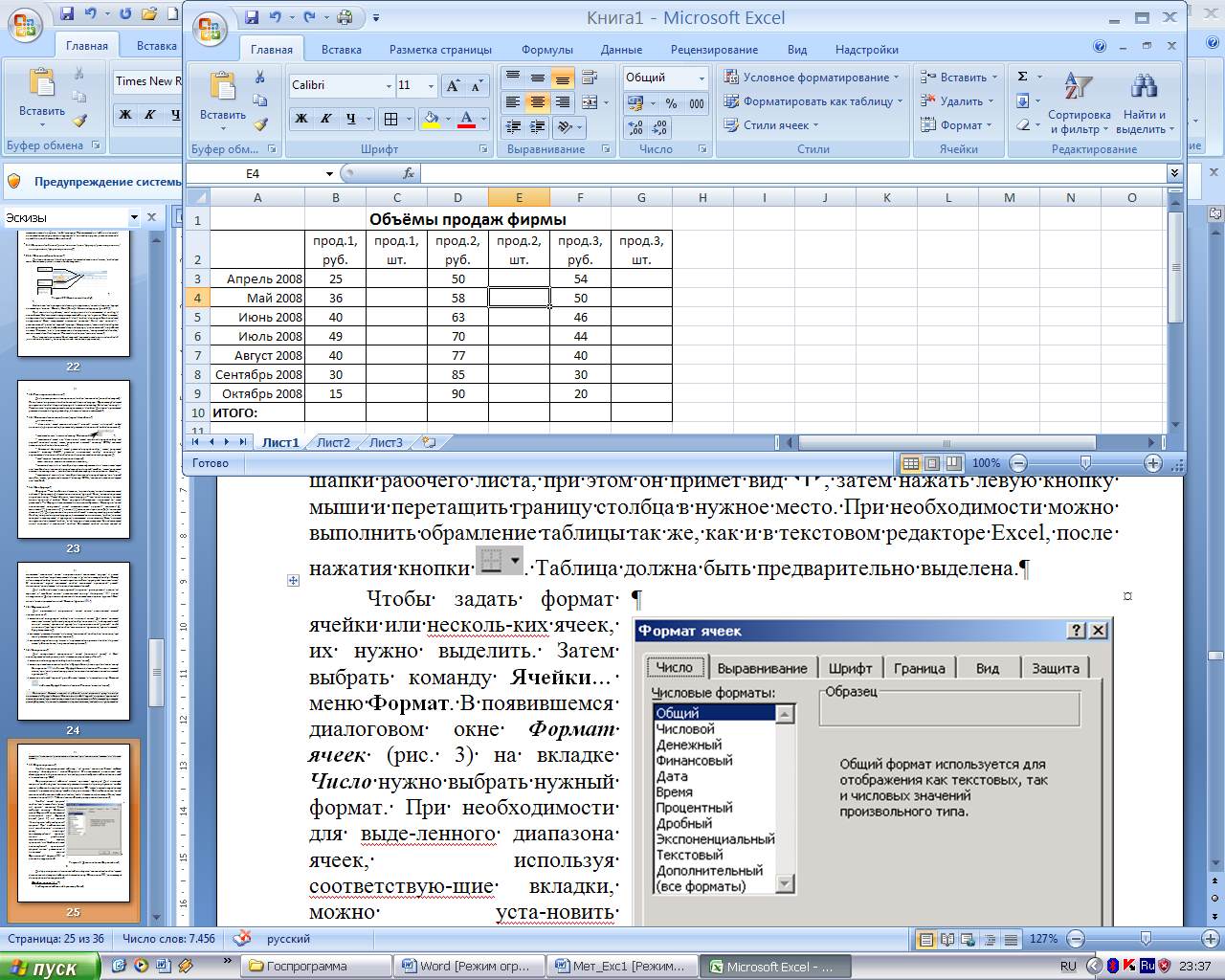This screenshot has height=980, width=1225.
Task: Open Формат cells dropdown
Action: 956,125
